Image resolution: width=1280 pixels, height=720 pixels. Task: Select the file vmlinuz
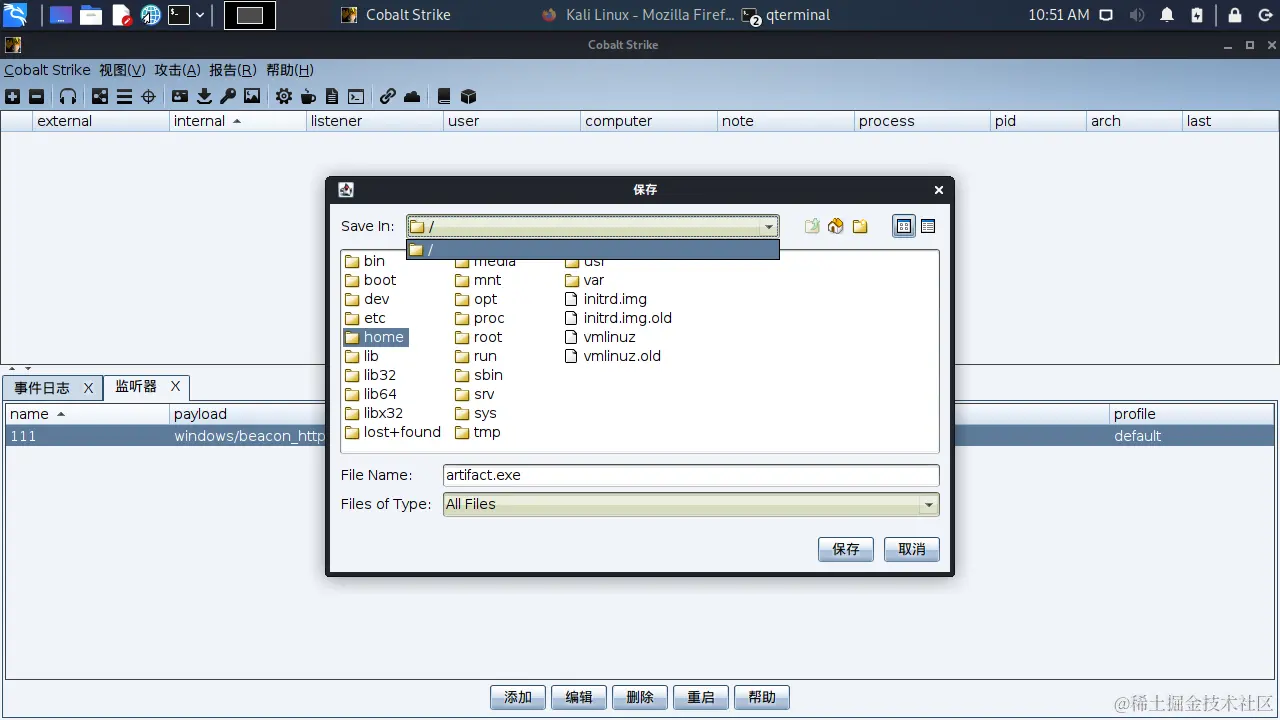[600, 337]
